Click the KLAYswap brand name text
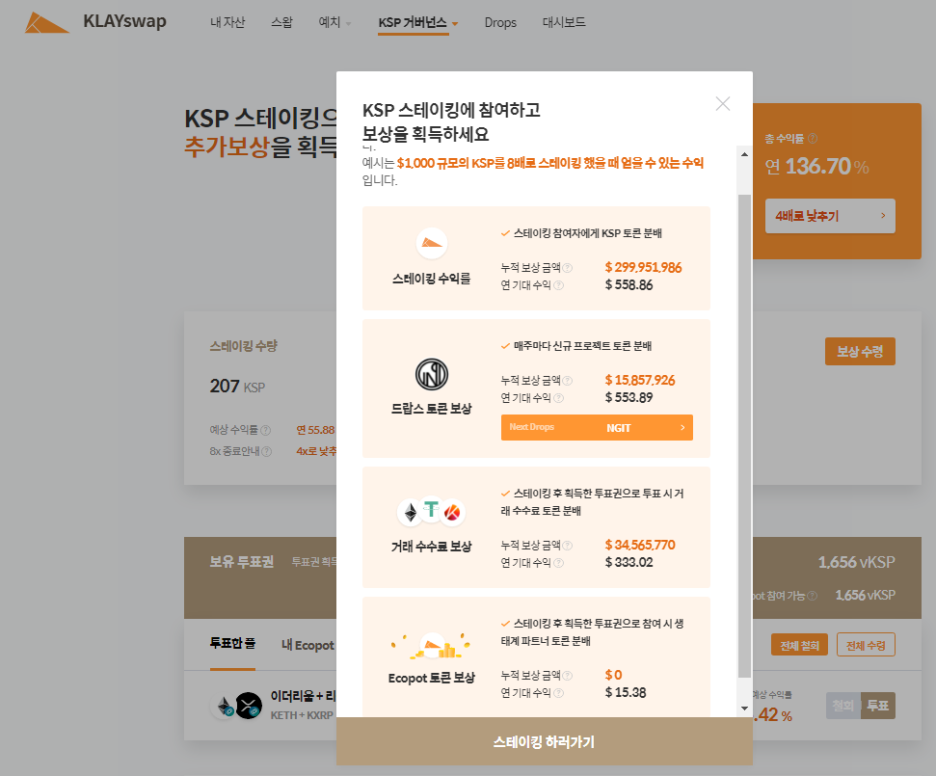 [125, 21]
